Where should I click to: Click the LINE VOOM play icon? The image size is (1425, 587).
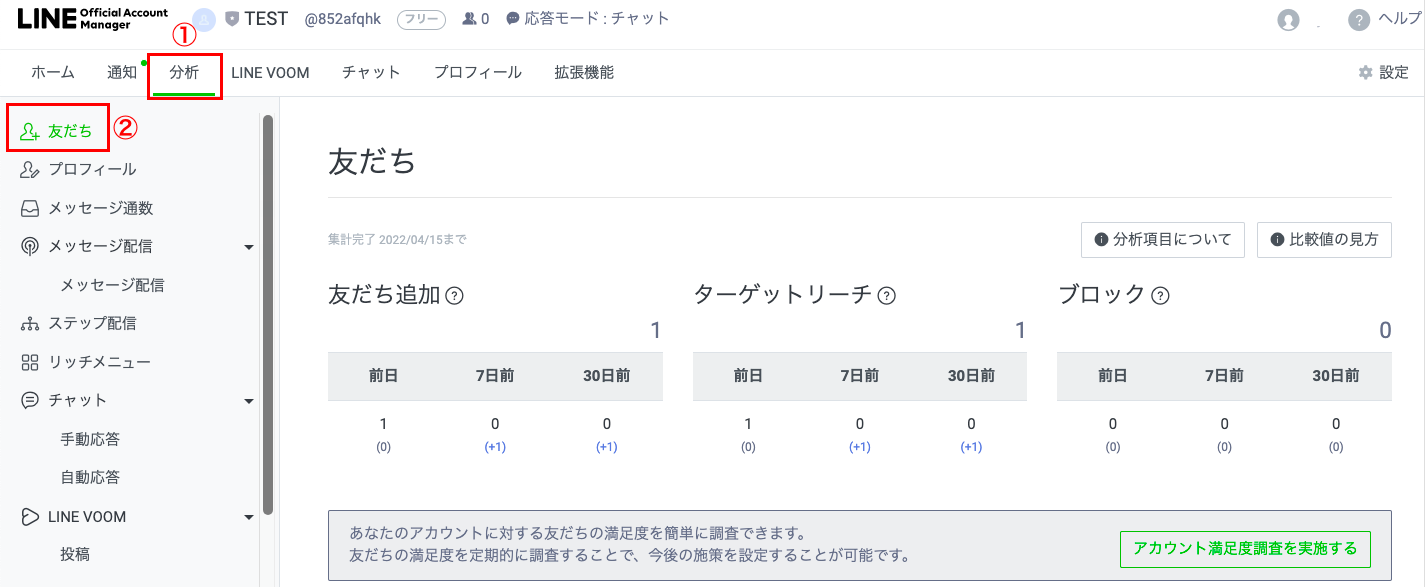tap(30, 517)
